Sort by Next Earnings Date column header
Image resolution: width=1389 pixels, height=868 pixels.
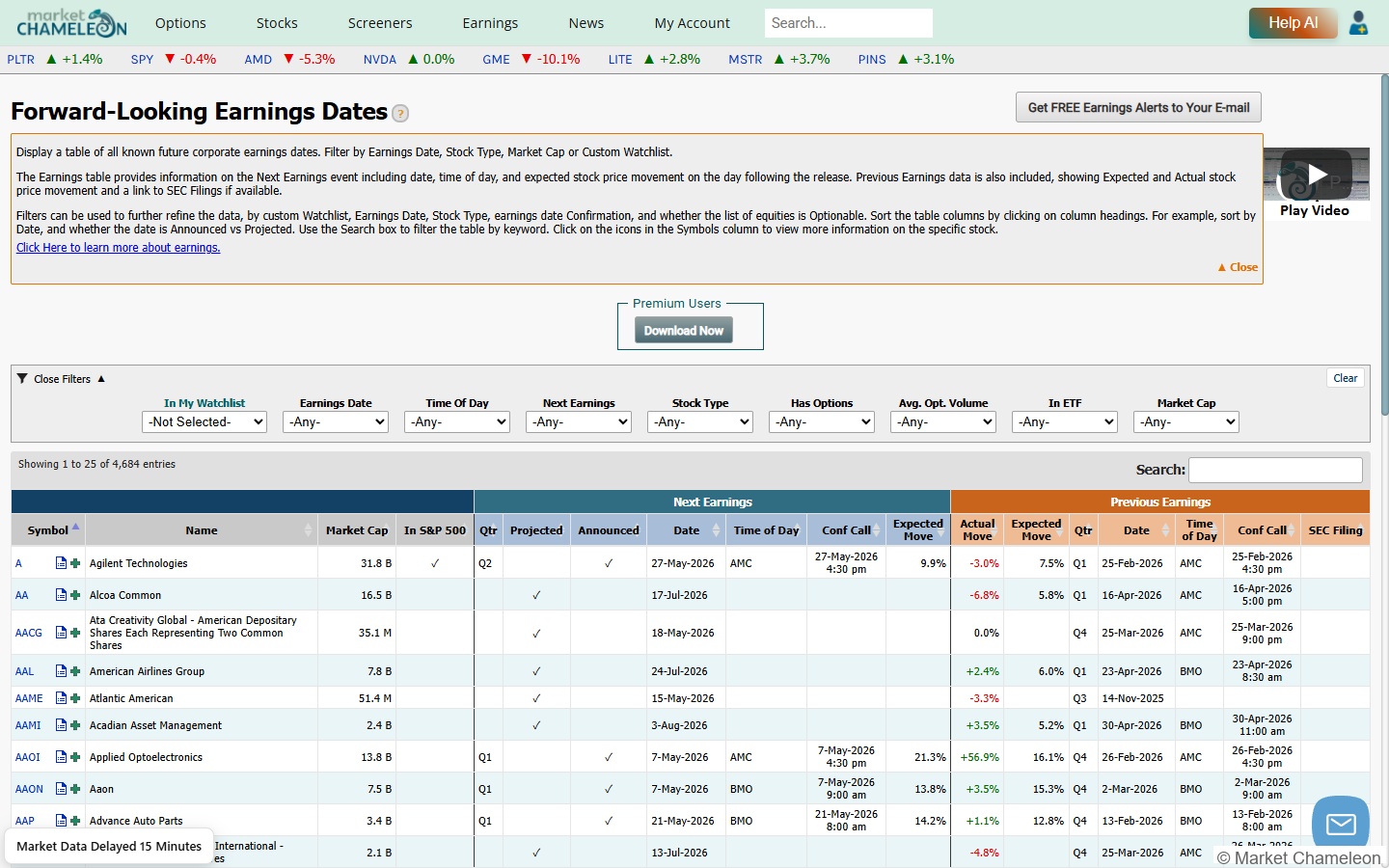[x=687, y=530]
